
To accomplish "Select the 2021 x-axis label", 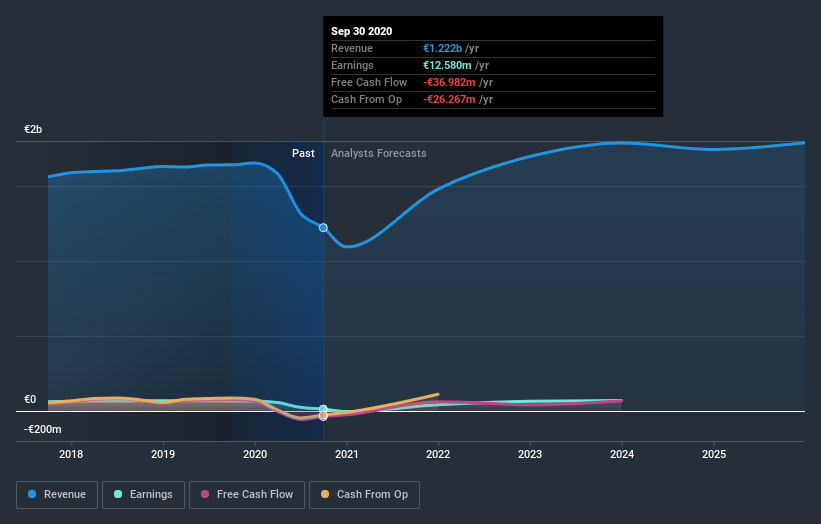I will (x=347, y=454).
